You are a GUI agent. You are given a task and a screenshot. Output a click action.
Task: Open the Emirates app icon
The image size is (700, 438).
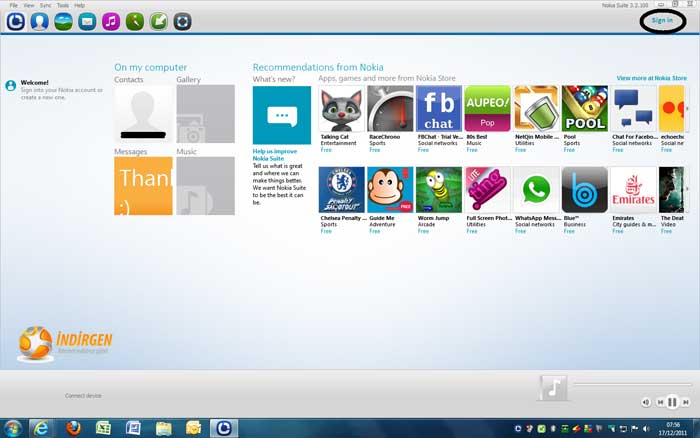click(633, 190)
